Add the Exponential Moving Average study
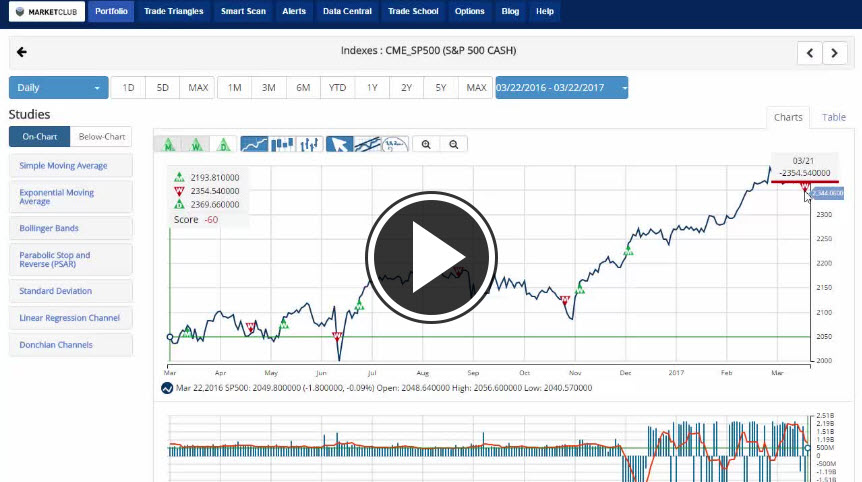 70,197
